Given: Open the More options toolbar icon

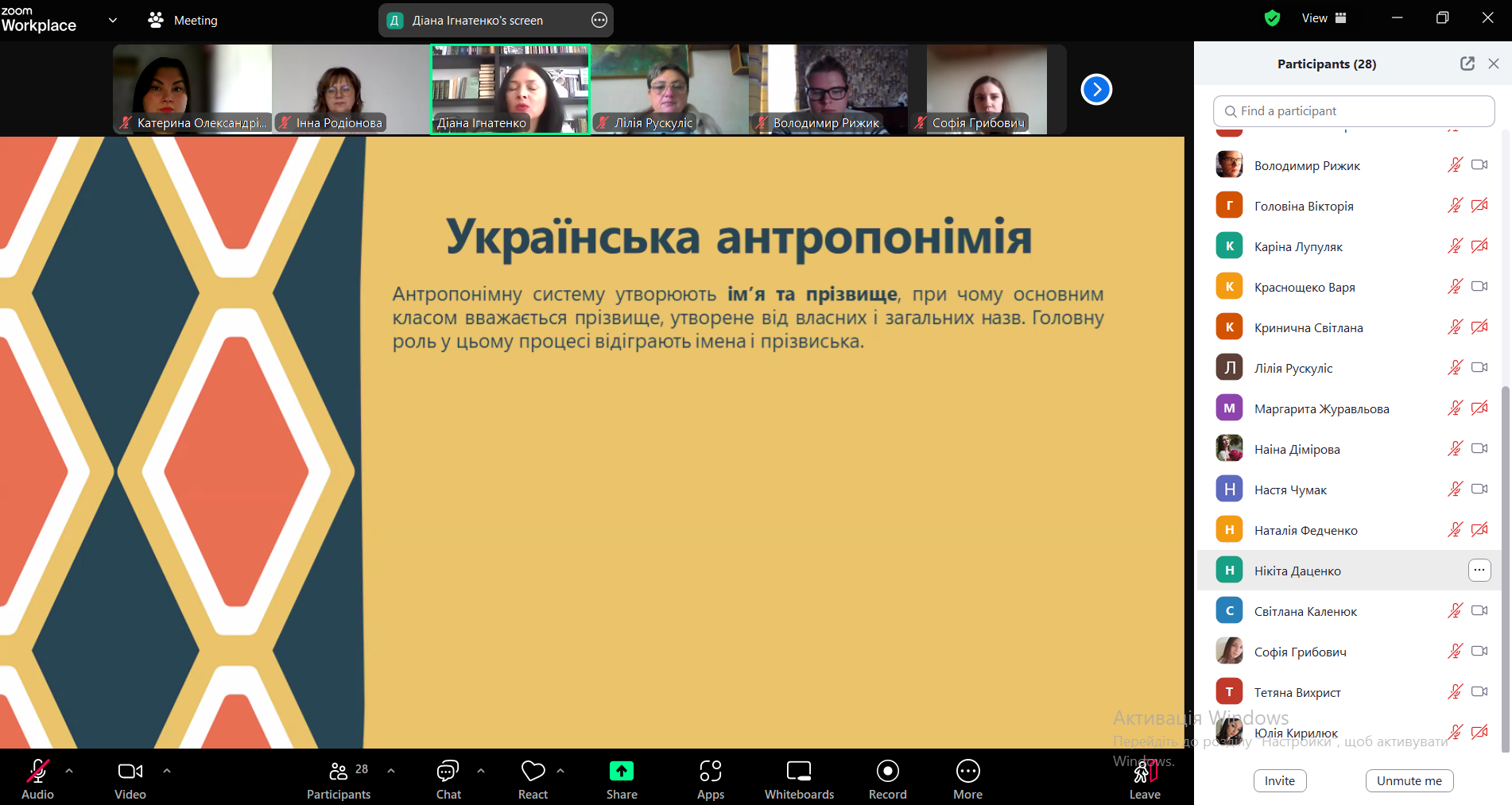Looking at the screenshot, I should click(x=967, y=772).
